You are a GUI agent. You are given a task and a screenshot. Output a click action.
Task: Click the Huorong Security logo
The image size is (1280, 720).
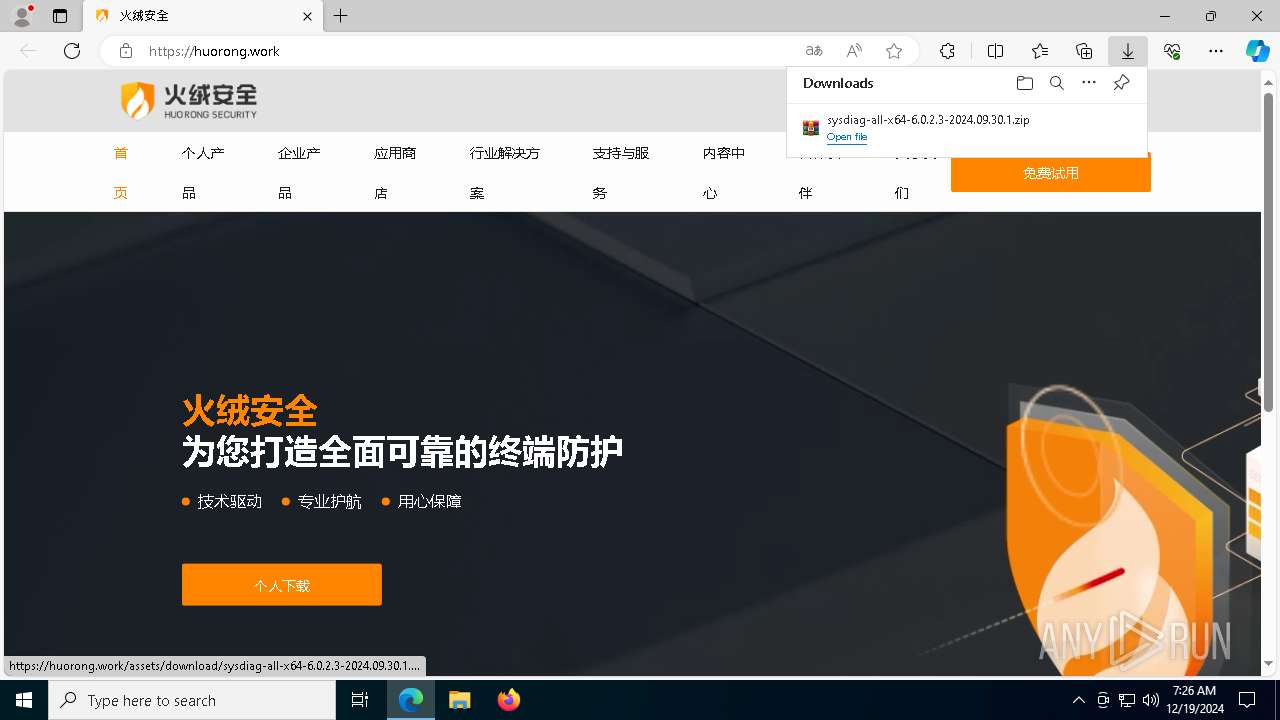[x=189, y=101]
